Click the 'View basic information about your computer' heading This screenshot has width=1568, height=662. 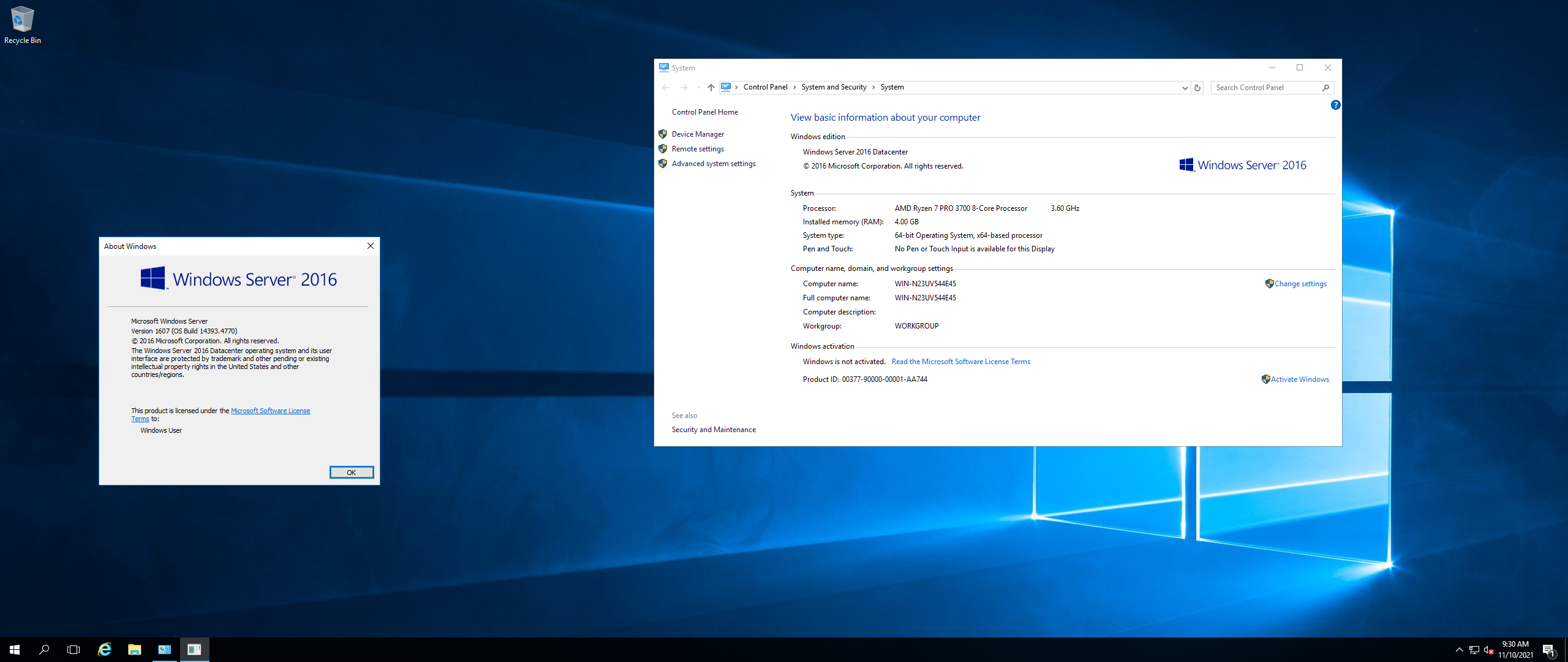885,118
